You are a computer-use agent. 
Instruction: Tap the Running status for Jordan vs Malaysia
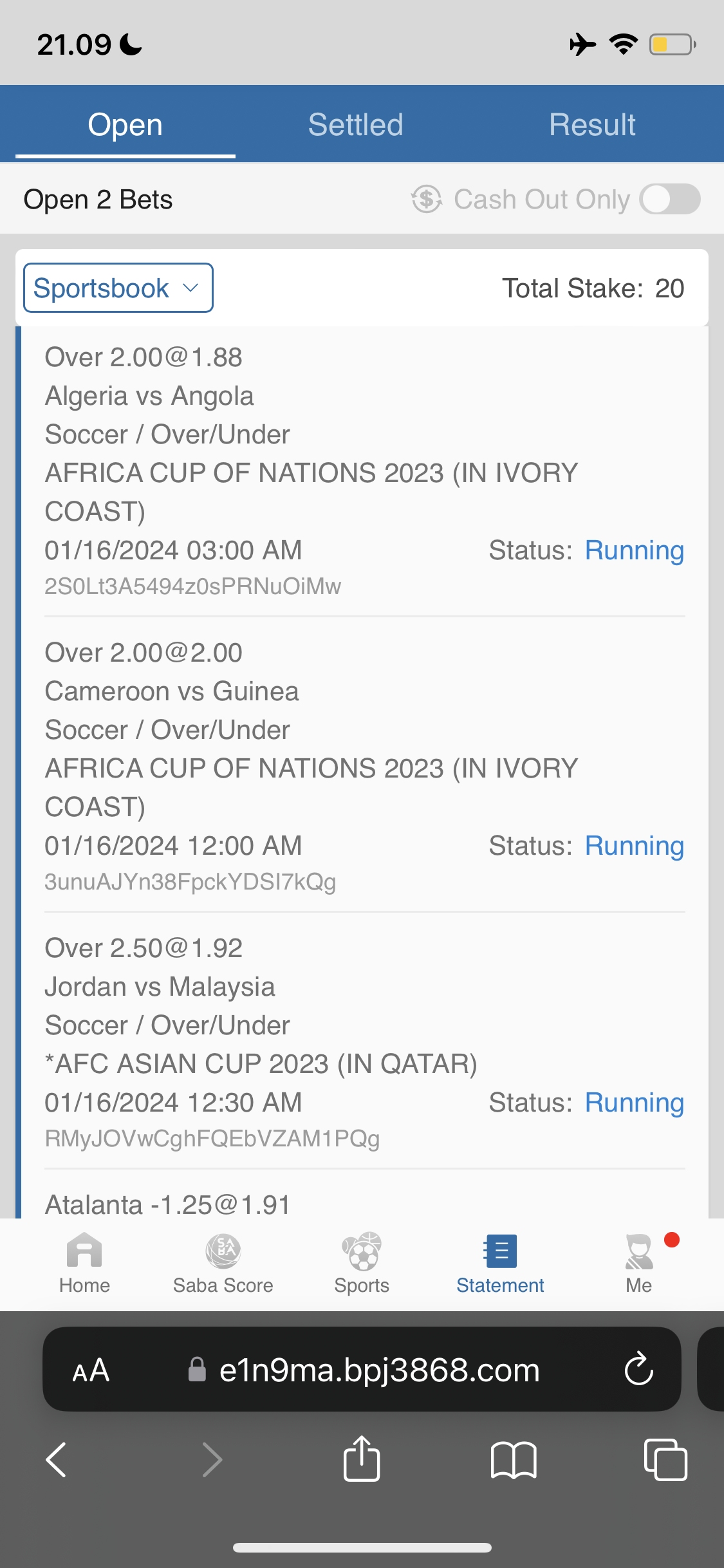[634, 1103]
